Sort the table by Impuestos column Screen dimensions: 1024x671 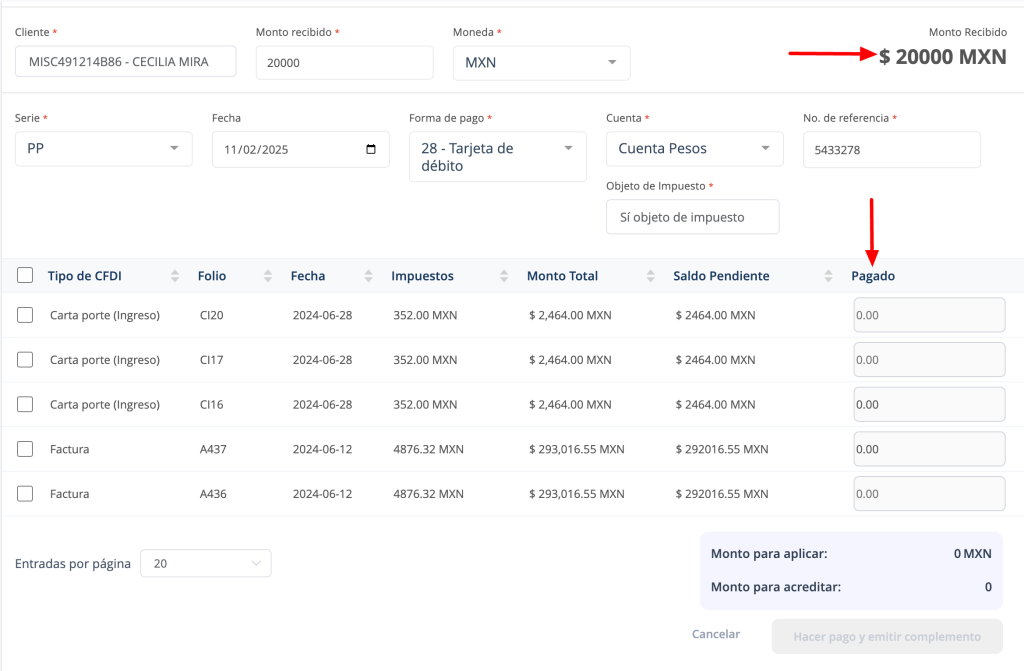tap(504, 276)
